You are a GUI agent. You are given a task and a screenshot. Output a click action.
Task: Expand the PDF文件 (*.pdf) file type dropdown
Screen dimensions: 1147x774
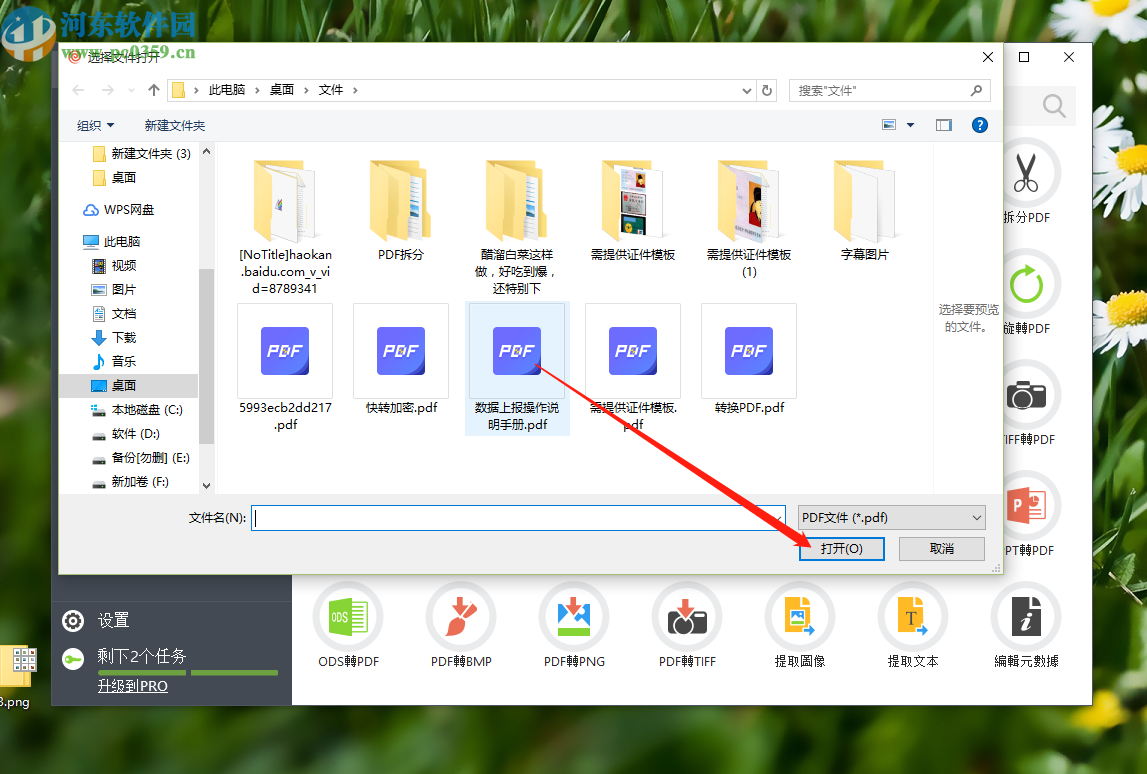click(x=890, y=517)
